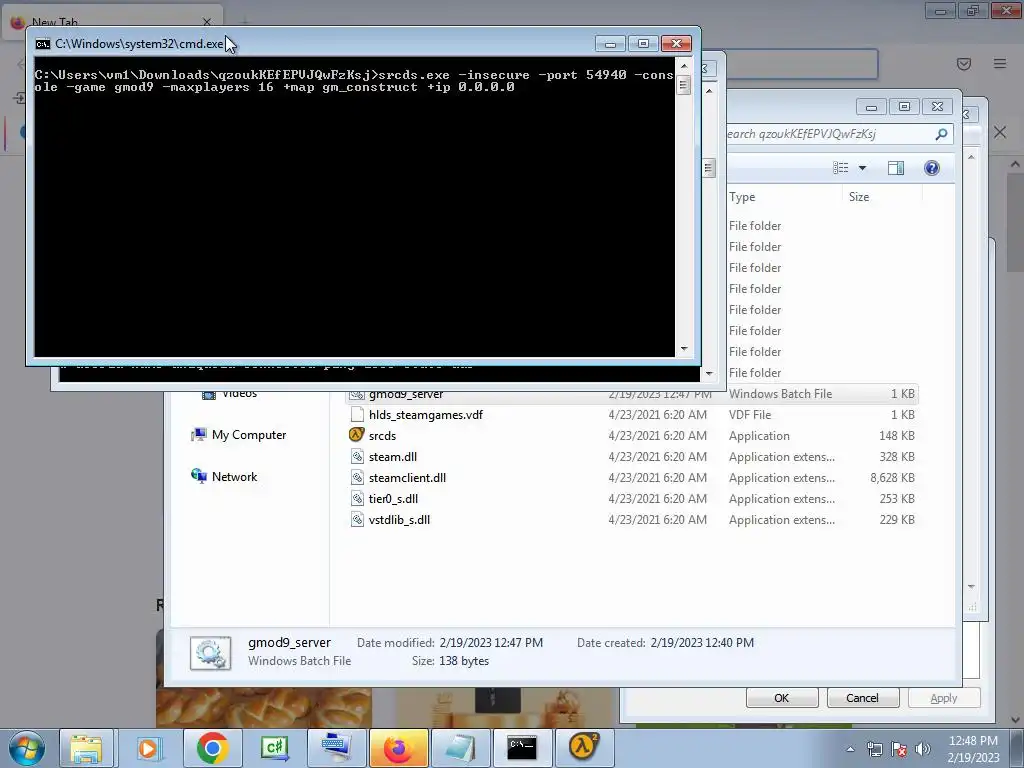The image size is (1024, 768).
Task: Click the up arrow of cmd scrollbar
Action: pyautogui.click(x=684, y=66)
